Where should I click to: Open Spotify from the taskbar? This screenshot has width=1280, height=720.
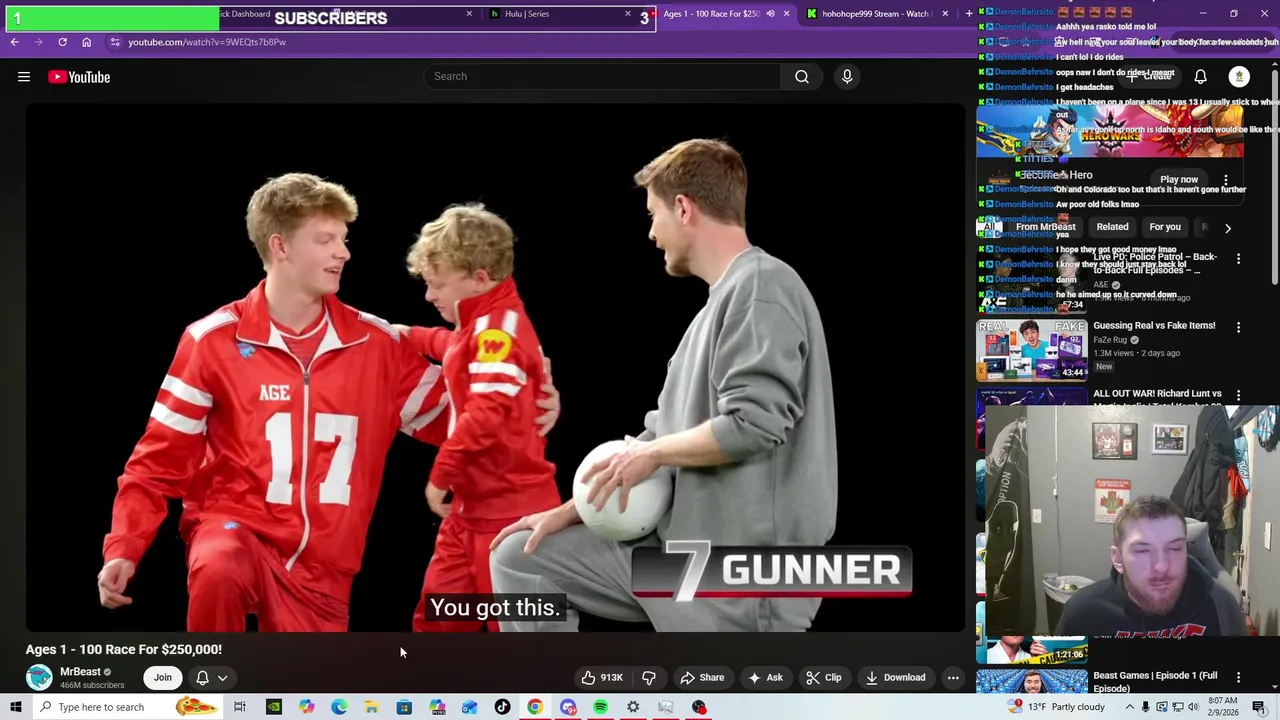[x=600, y=707]
